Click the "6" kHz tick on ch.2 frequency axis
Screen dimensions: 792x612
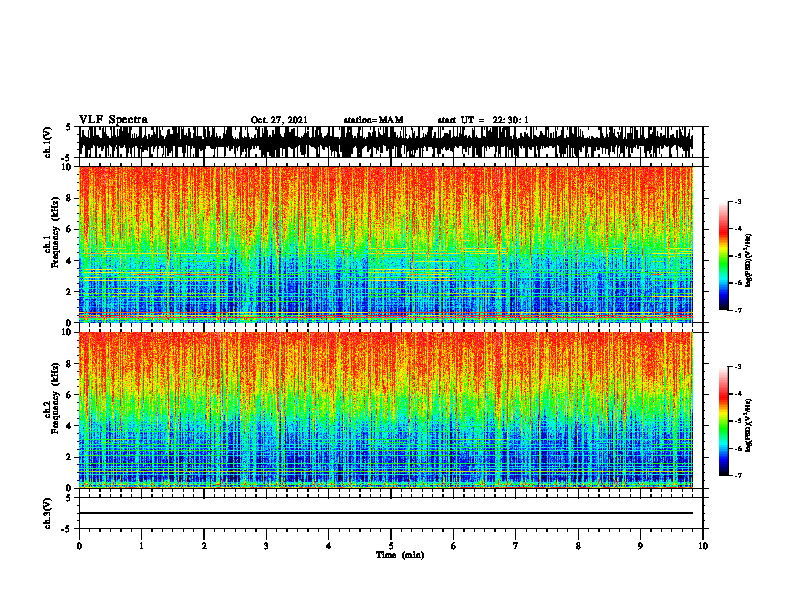[x=69, y=395]
